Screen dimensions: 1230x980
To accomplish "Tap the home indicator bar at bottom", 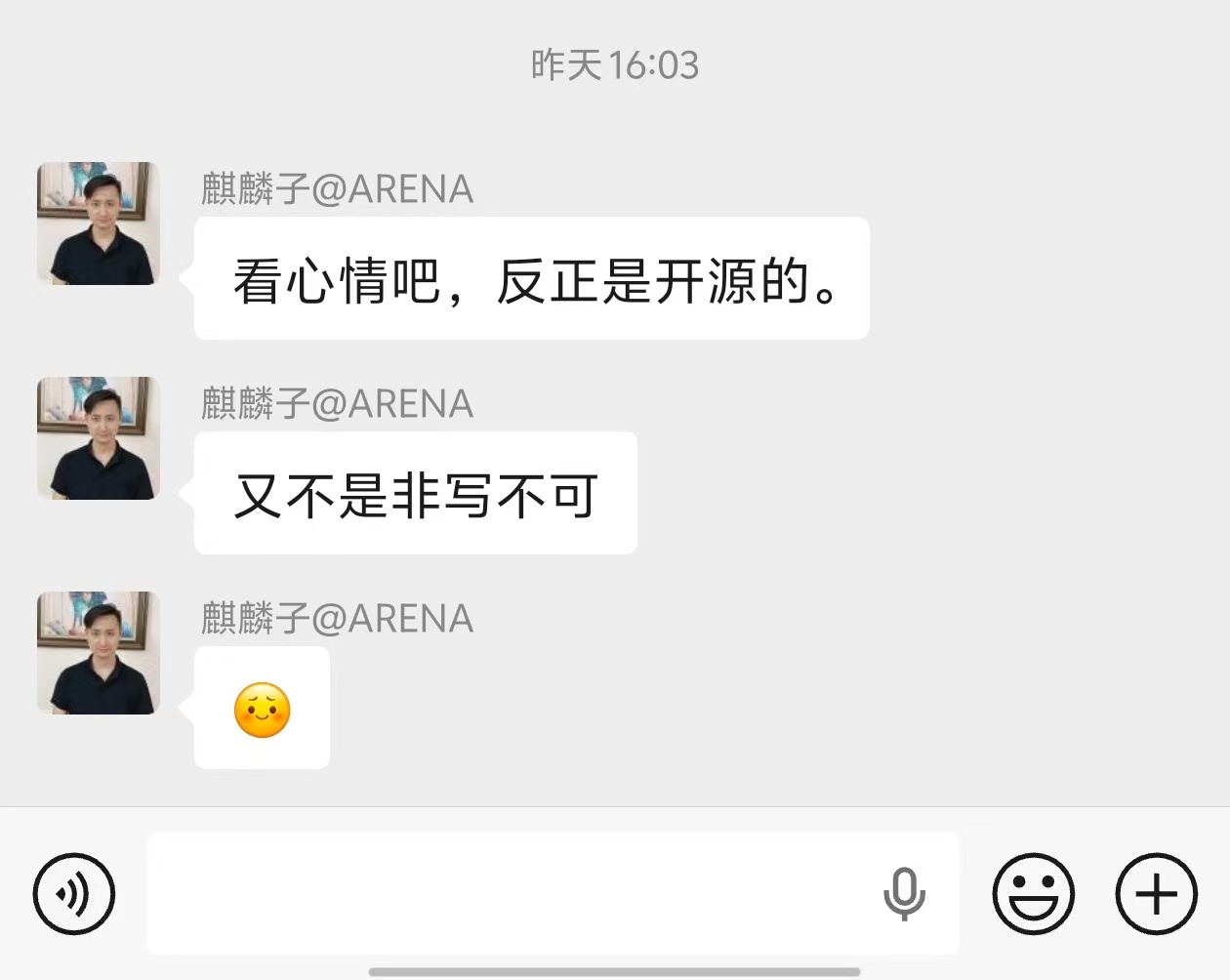I will 615,971.
